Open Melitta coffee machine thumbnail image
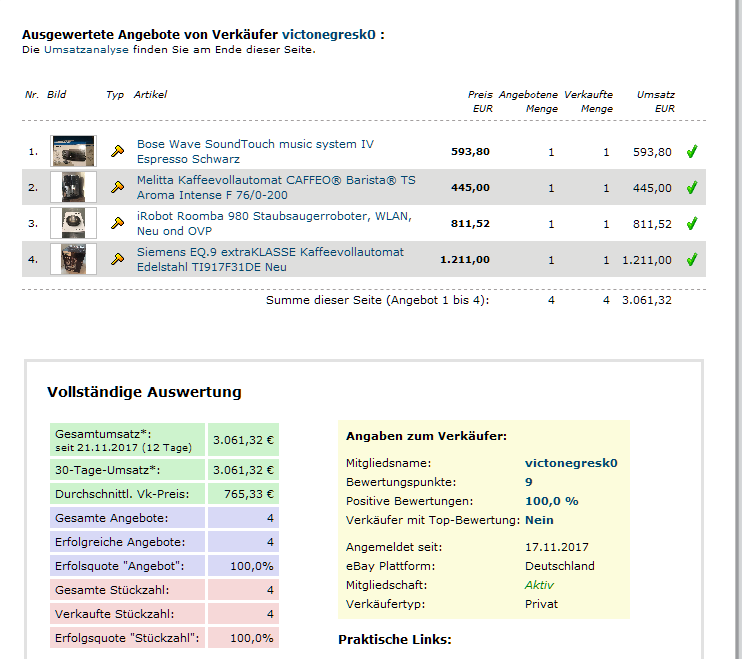 [73, 187]
